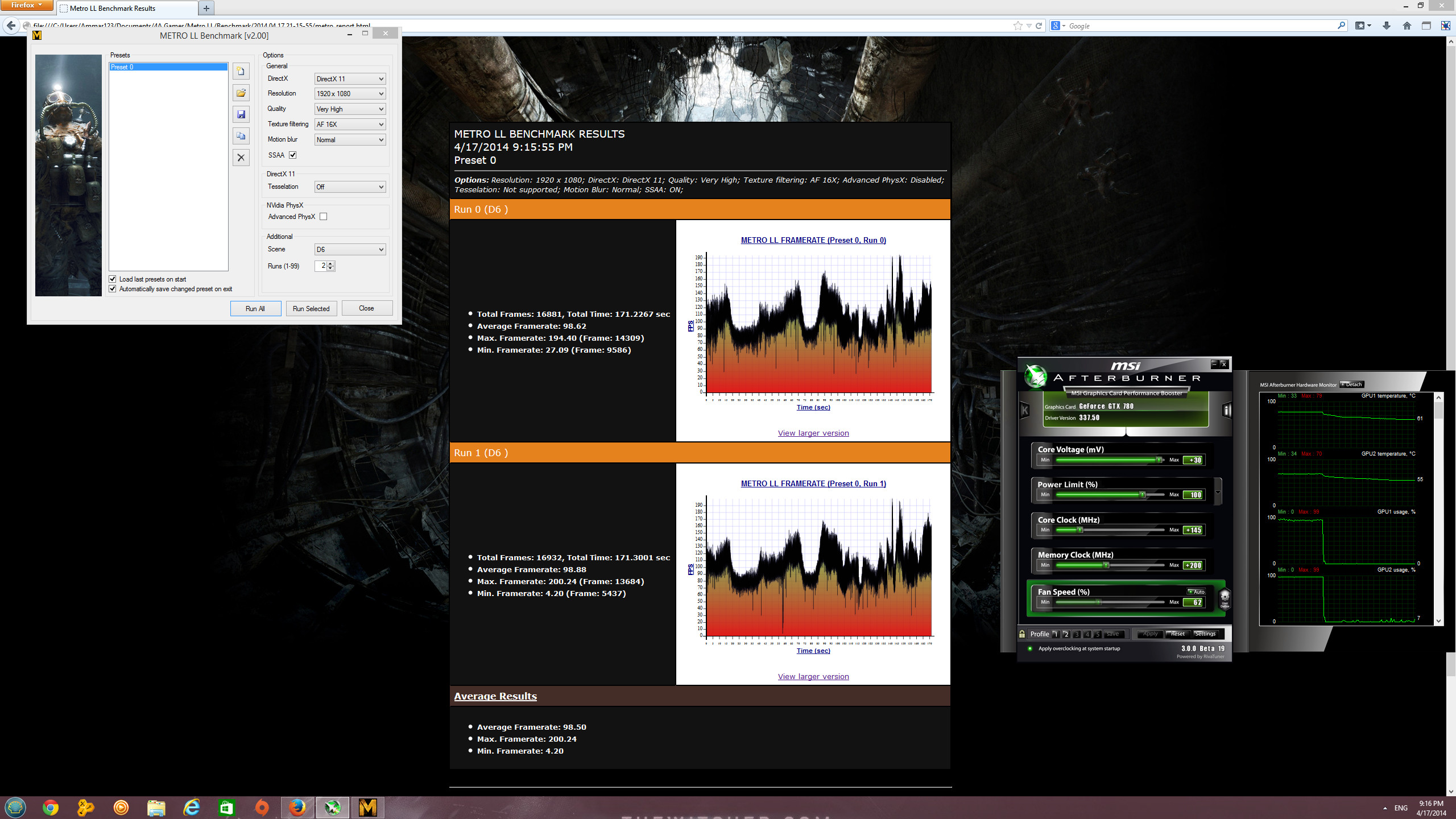
Task: Click the Afterburner profile lock icon
Action: (1022, 634)
